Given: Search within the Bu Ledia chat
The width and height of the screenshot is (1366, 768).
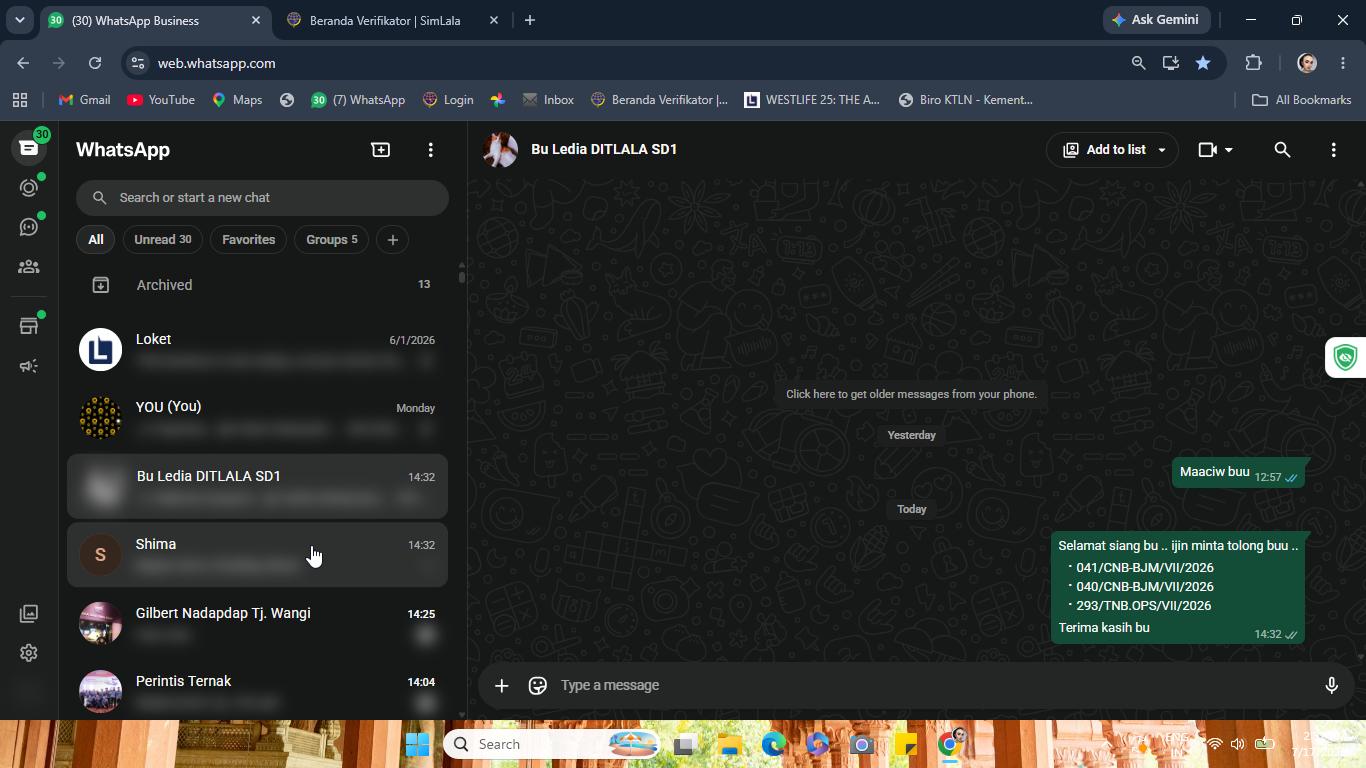Looking at the screenshot, I should point(1282,149).
